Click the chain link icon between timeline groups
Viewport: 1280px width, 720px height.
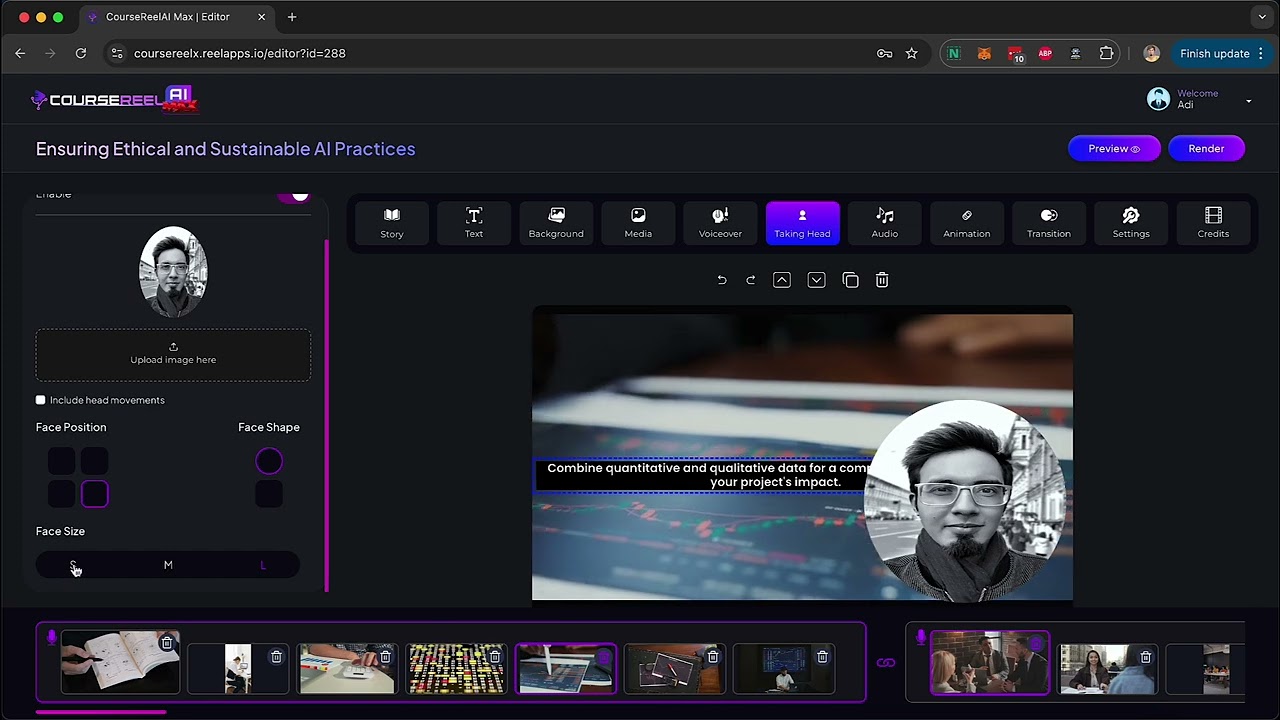[x=886, y=662]
